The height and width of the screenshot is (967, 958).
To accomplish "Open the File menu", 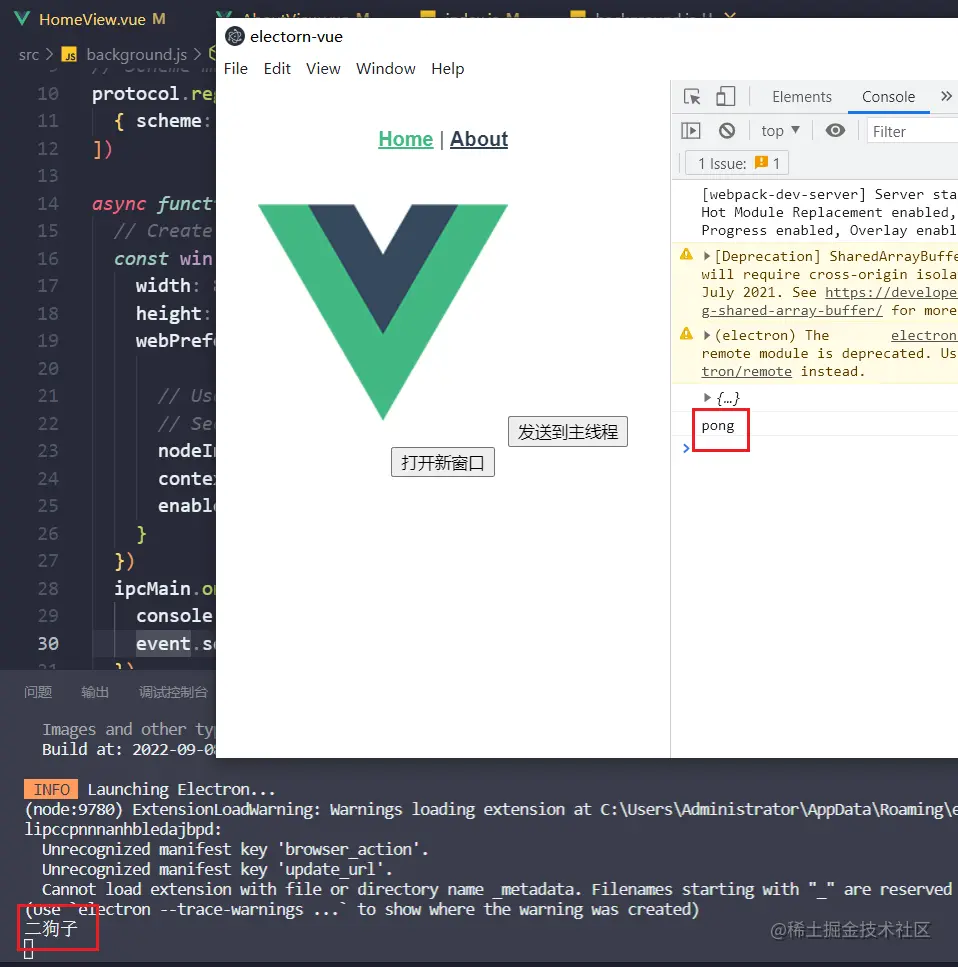I will [x=236, y=68].
